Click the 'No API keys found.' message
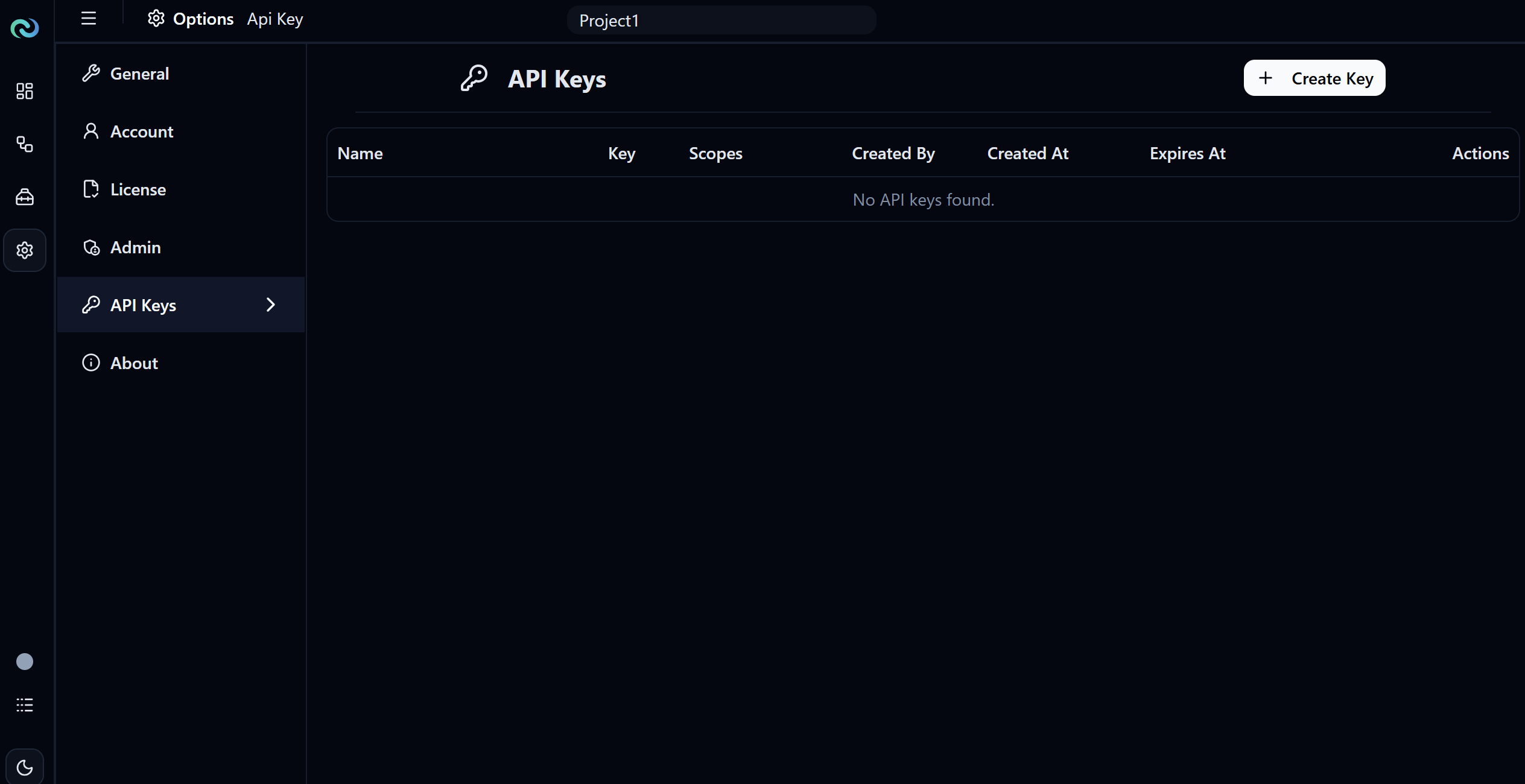The width and height of the screenshot is (1525, 784). pyautogui.click(x=924, y=200)
